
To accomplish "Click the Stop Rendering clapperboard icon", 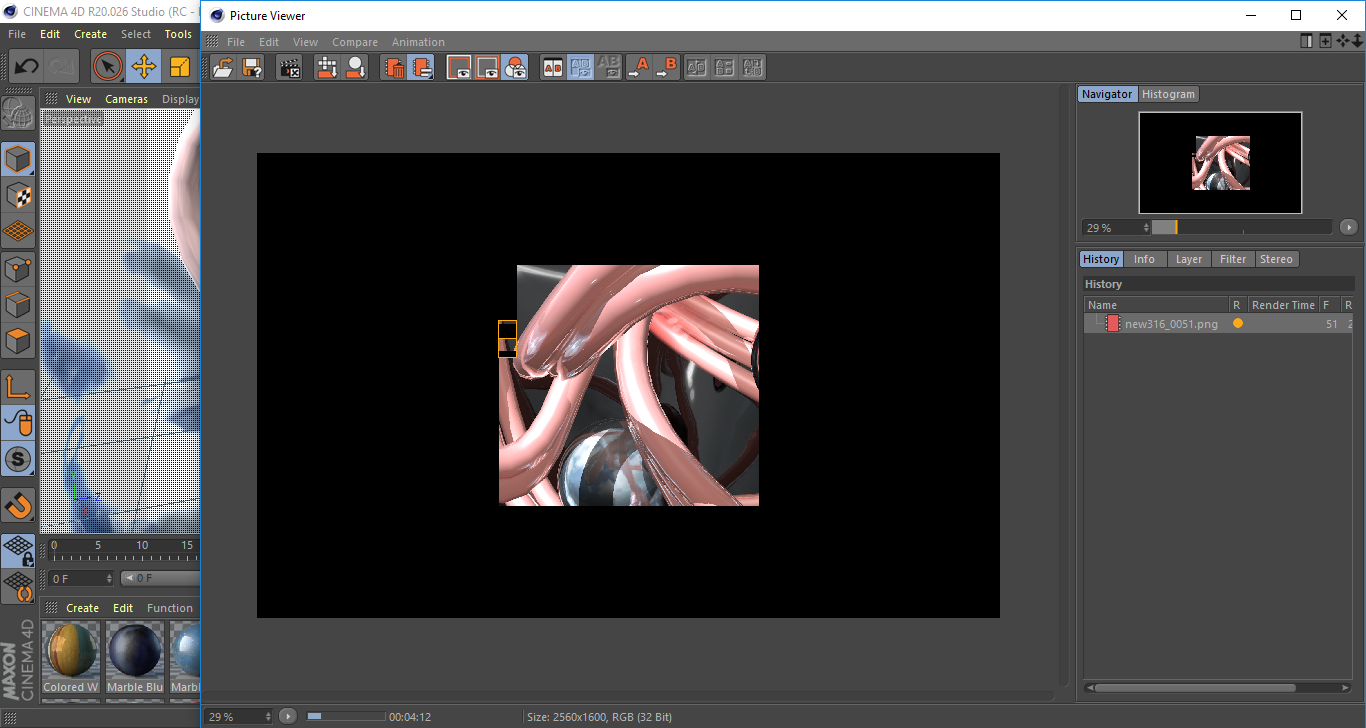I will click(290, 67).
